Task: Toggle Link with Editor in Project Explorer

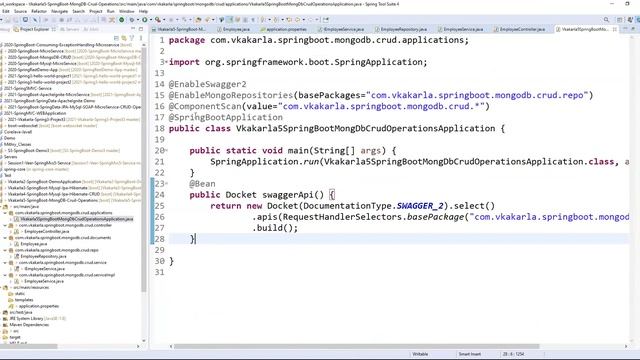Action: point(124,38)
